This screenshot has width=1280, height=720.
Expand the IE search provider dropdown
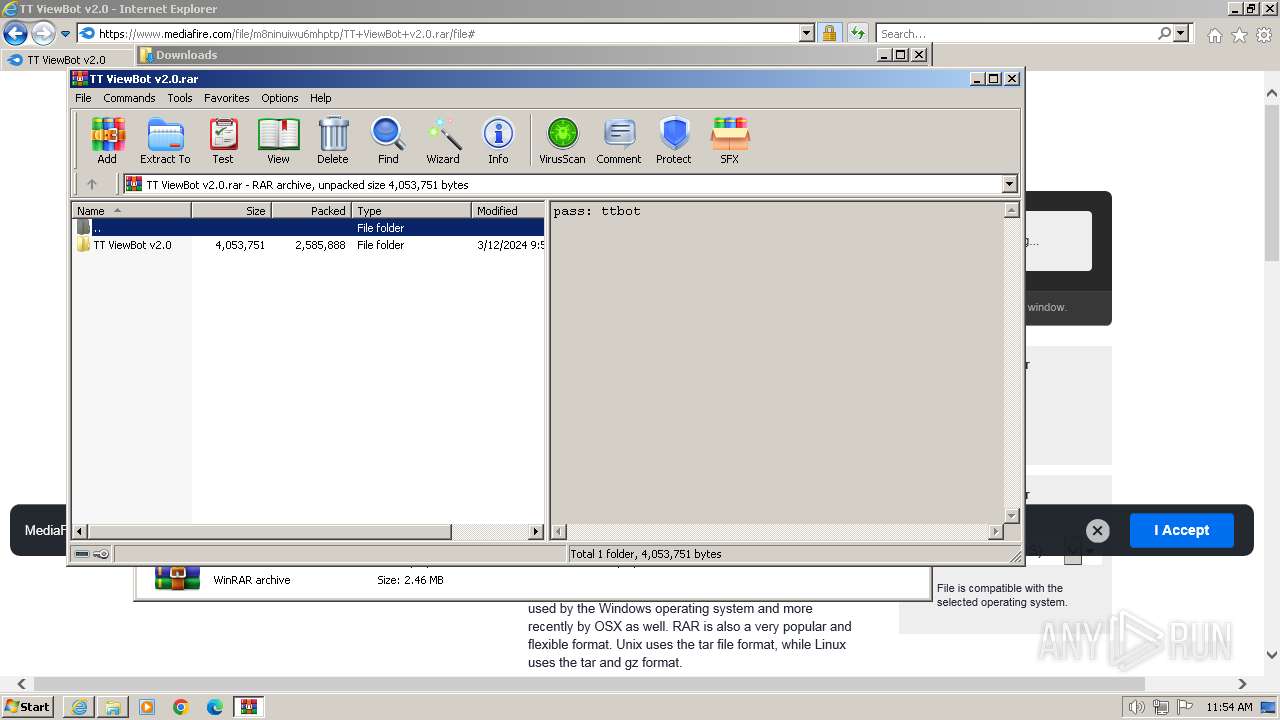pyautogui.click(x=1181, y=33)
